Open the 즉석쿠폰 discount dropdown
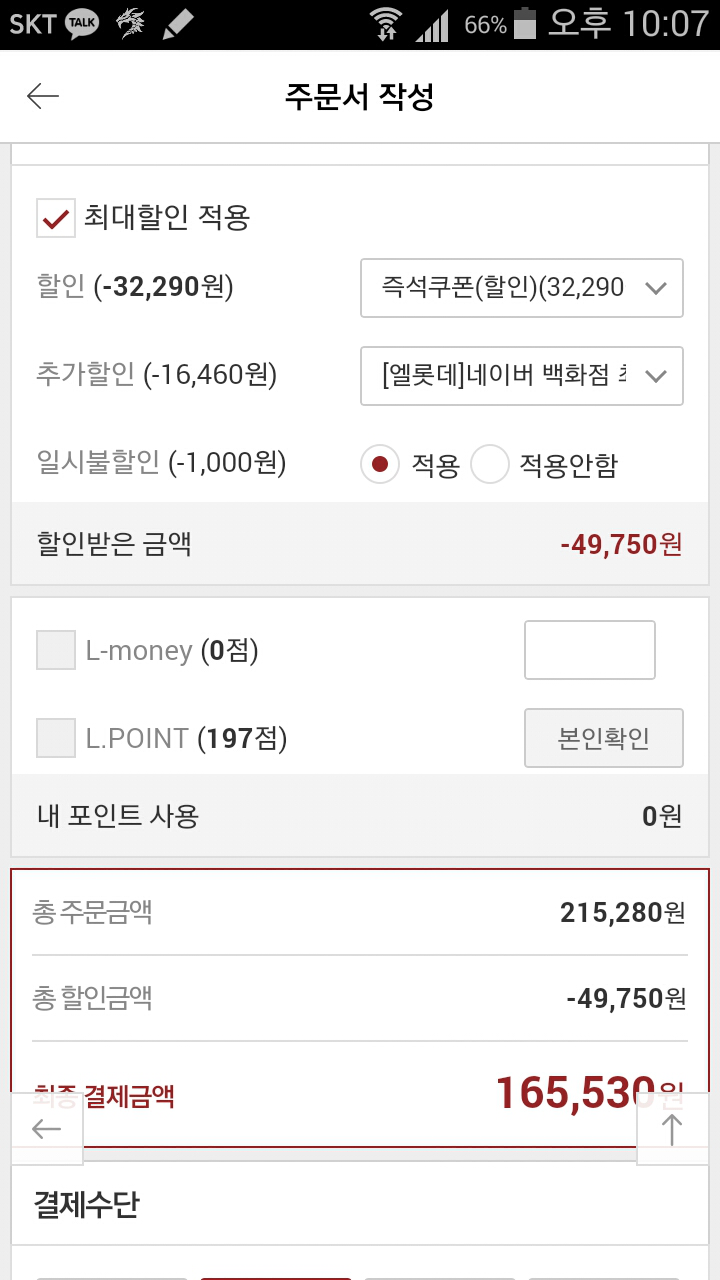Image resolution: width=720 pixels, height=1280 pixels. pos(521,288)
